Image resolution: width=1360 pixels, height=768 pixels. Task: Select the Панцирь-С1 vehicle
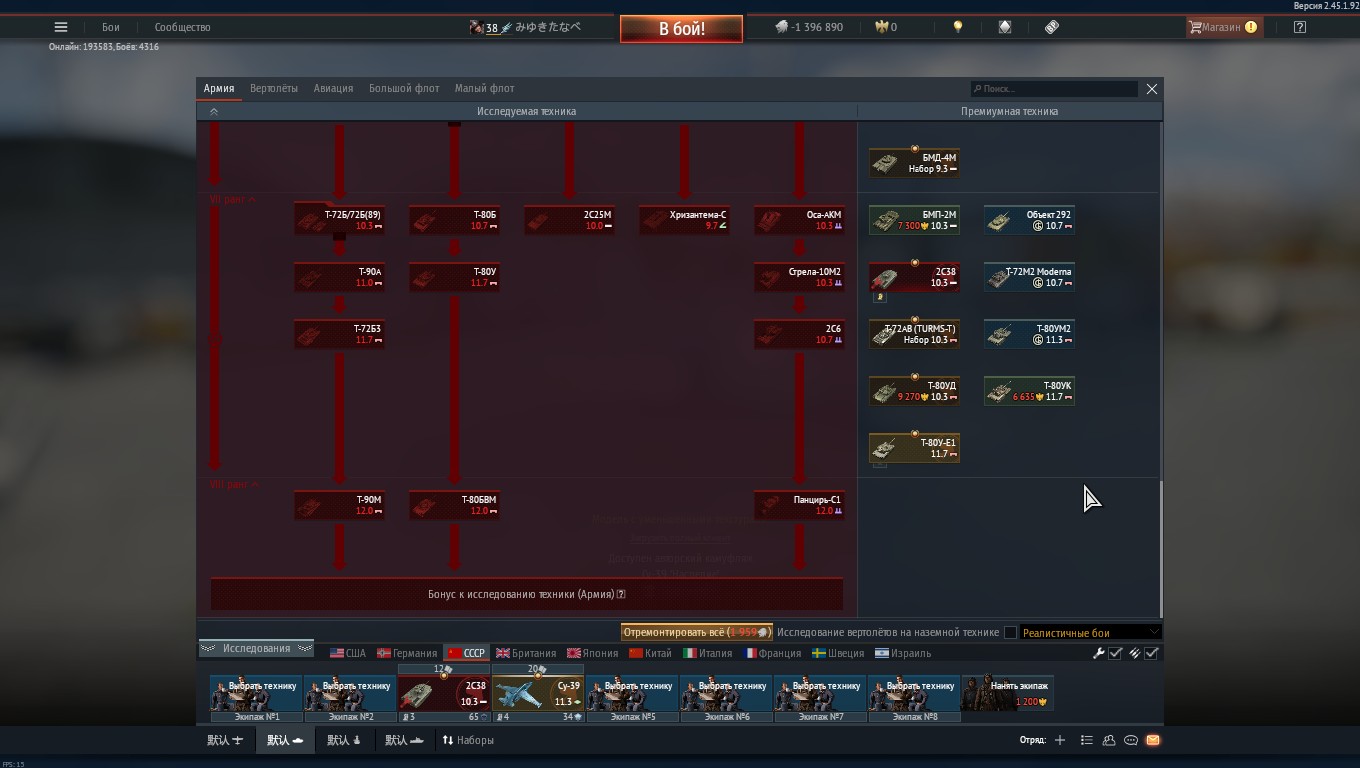(799, 505)
